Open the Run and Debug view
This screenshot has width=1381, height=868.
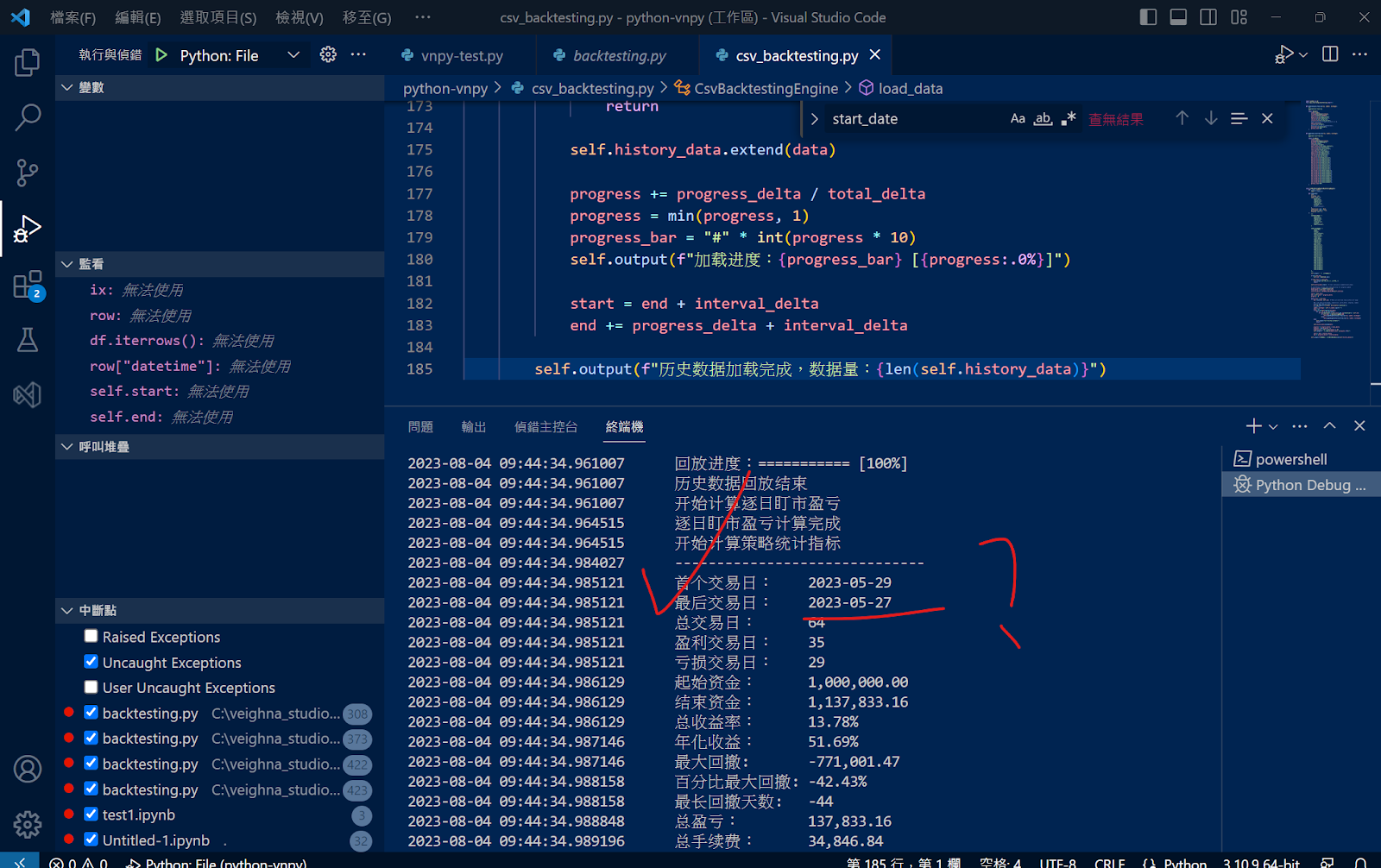tap(28, 229)
